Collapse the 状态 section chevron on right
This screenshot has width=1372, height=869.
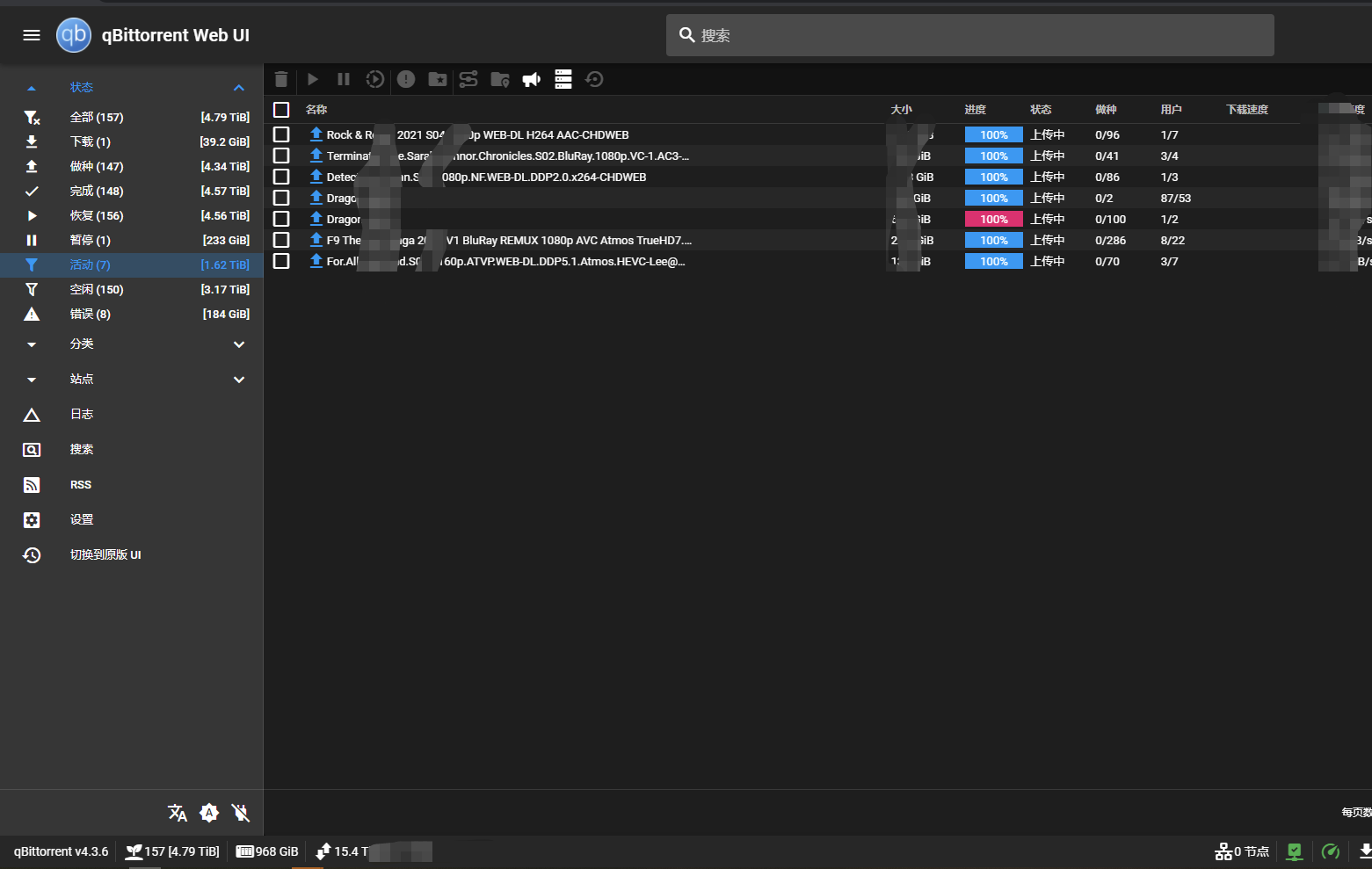[239, 87]
